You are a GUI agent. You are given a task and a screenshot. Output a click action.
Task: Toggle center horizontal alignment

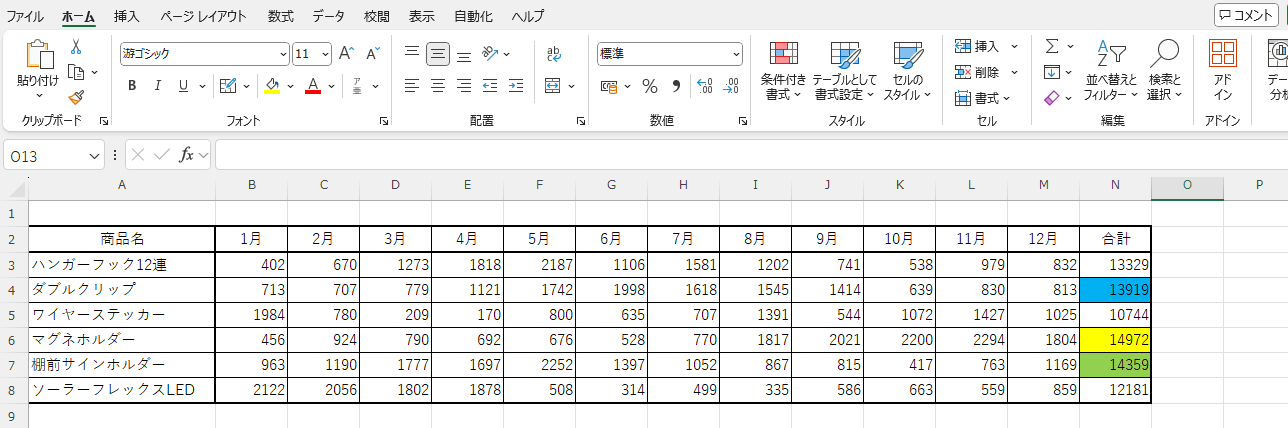point(438,86)
